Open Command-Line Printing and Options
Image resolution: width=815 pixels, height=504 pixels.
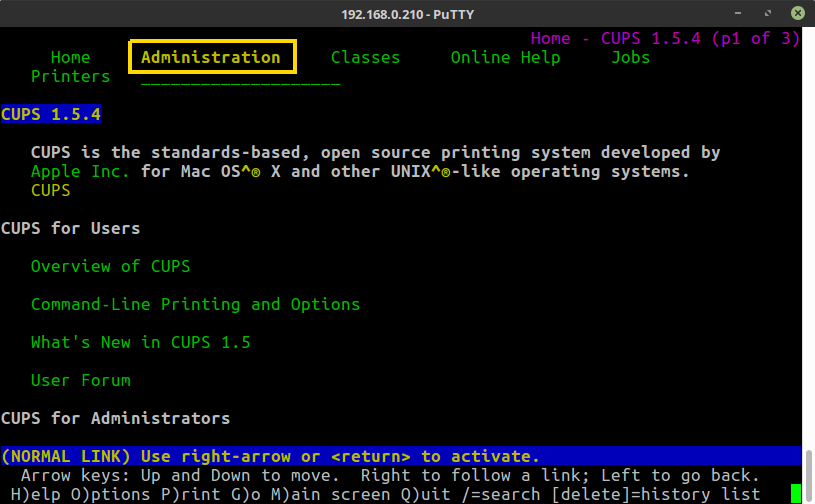click(x=195, y=304)
